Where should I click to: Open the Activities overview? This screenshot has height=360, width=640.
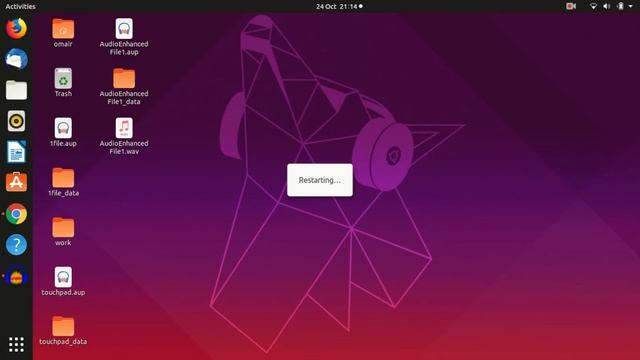pyautogui.click(x=20, y=6)
